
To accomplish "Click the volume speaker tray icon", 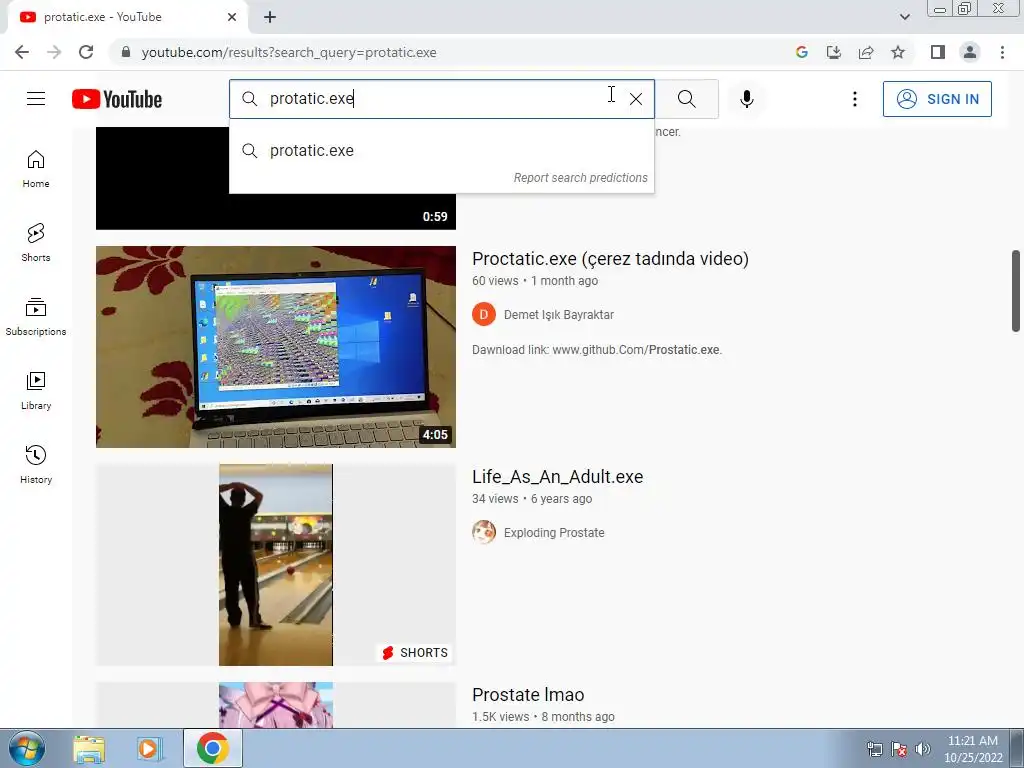I will click(x=923, y=749).
